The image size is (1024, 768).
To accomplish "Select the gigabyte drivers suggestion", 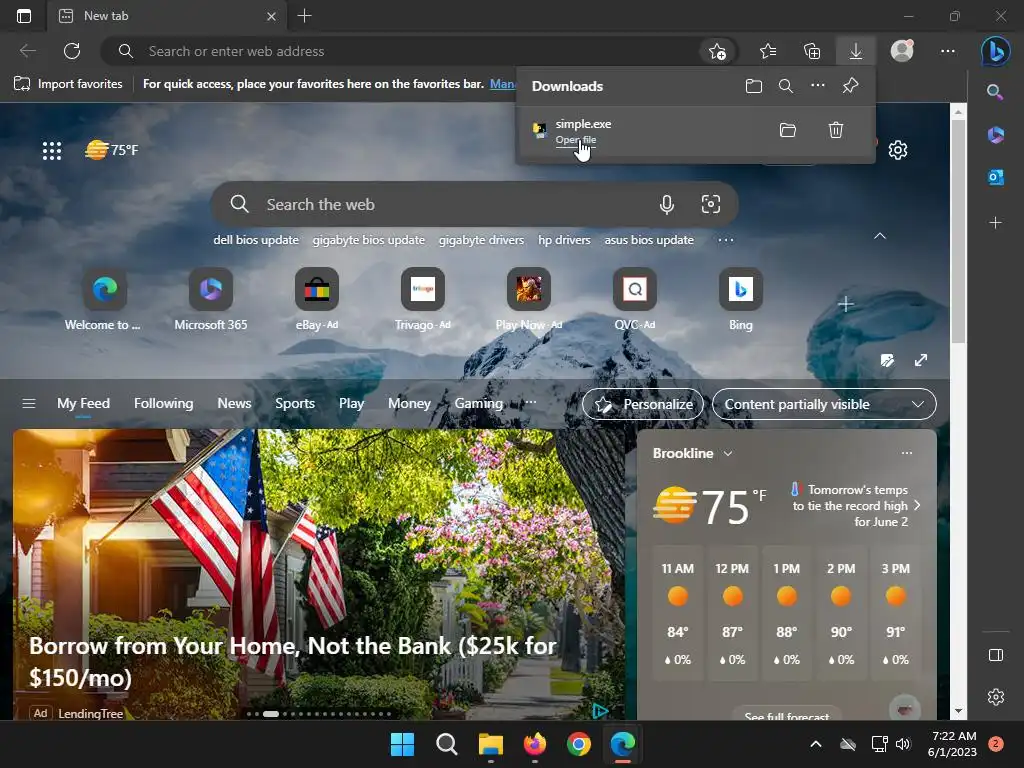I will tap(481, 240).
